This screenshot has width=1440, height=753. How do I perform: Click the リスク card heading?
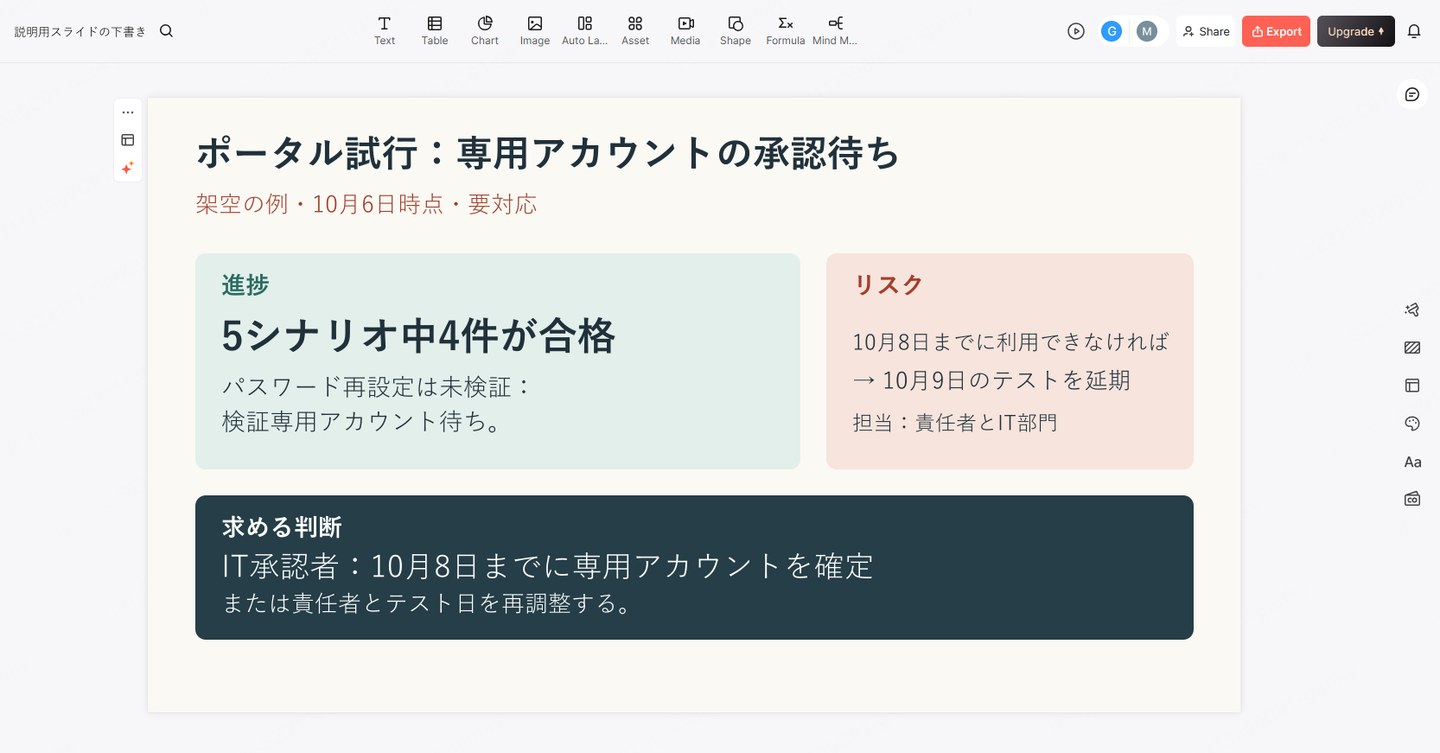click(x=888, y=285)
